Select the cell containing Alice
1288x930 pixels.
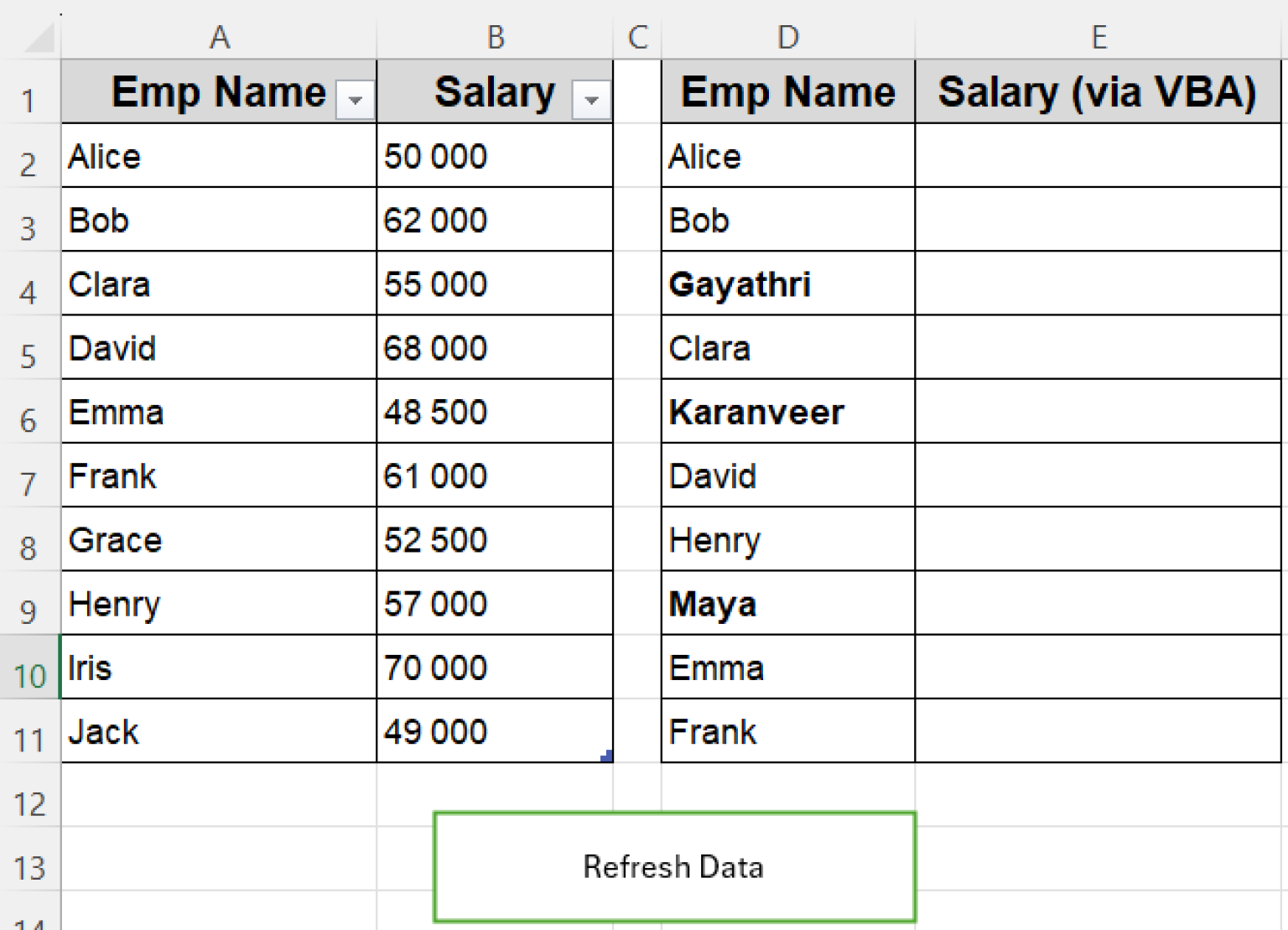[x=218, y=156]
